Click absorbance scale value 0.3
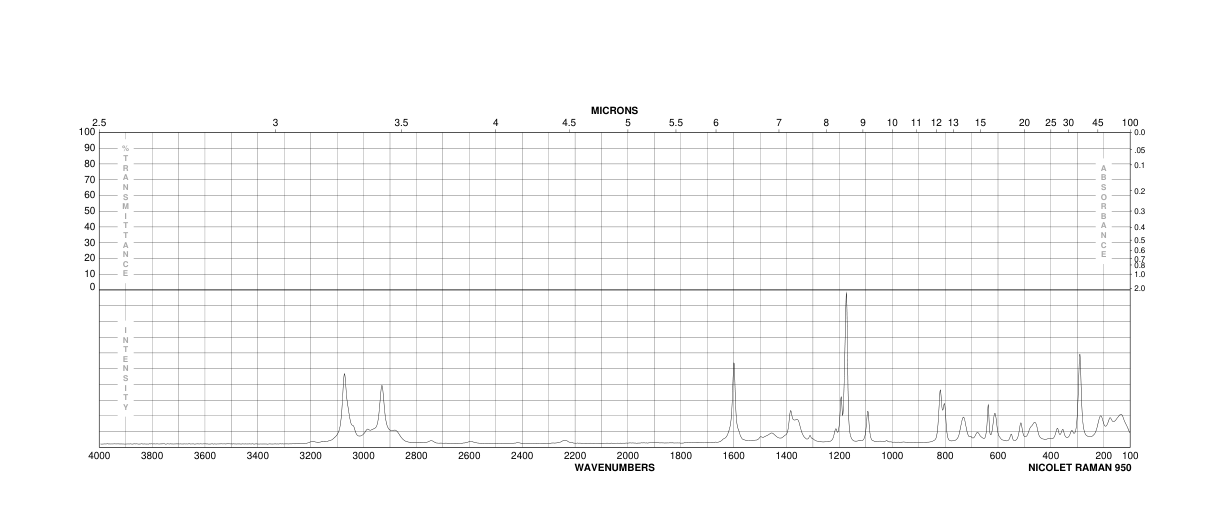Screen dimensions: 1224x528 1139,211
